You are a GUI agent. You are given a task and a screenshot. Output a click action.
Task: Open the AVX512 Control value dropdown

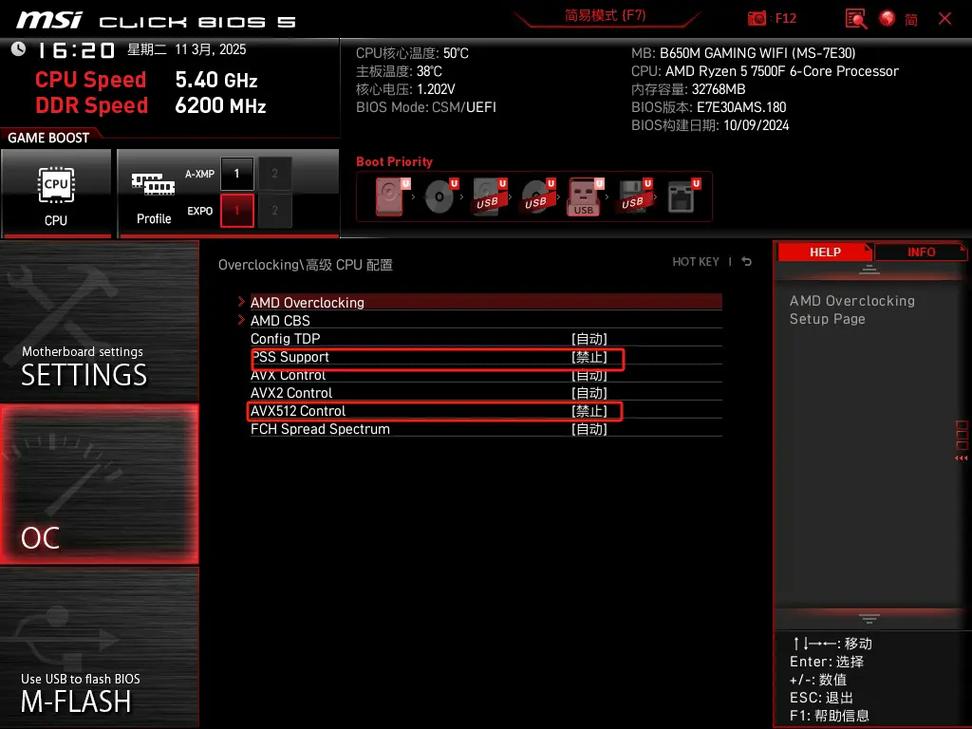[x=589, y=411]
